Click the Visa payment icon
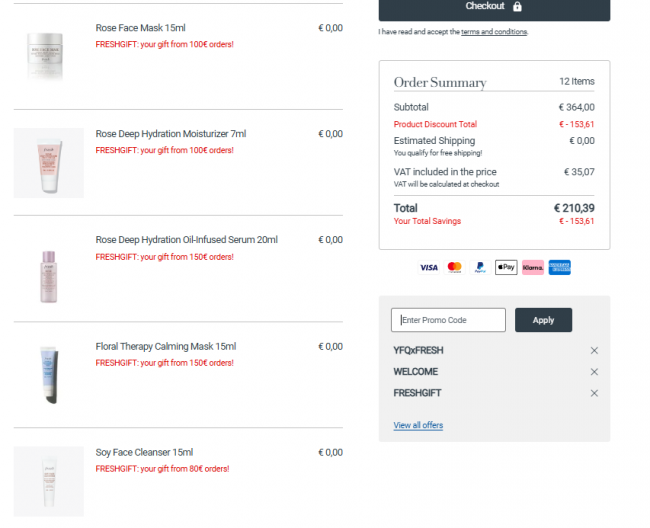Screen dimensions: 650x528 click(429, 267)
